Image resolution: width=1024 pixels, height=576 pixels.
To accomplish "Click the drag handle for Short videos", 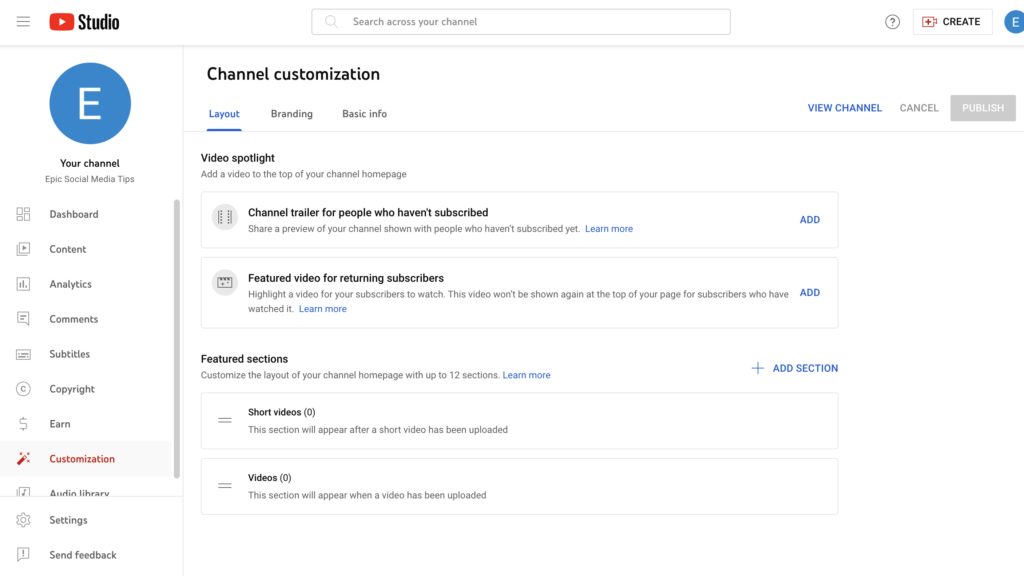I will 225,421.
